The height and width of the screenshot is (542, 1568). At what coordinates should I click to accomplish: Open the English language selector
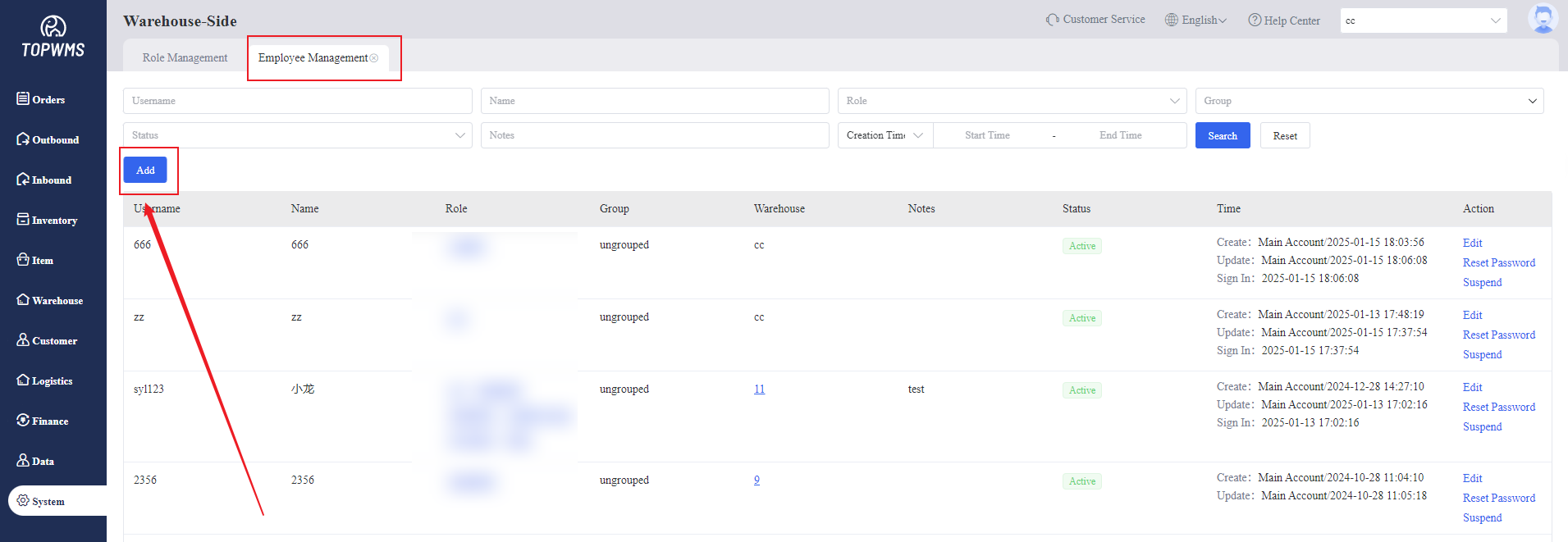[1196, 20]
